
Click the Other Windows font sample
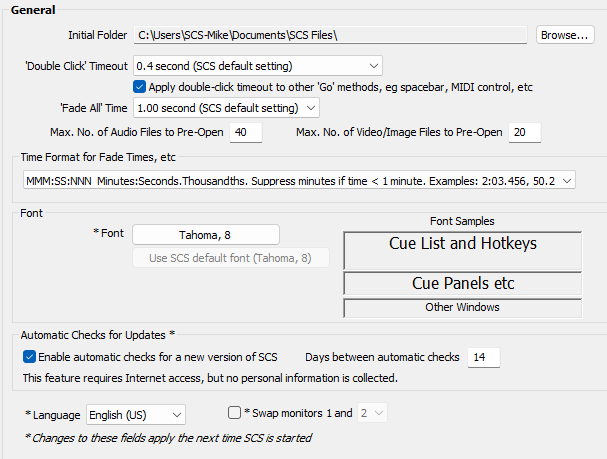463,308
